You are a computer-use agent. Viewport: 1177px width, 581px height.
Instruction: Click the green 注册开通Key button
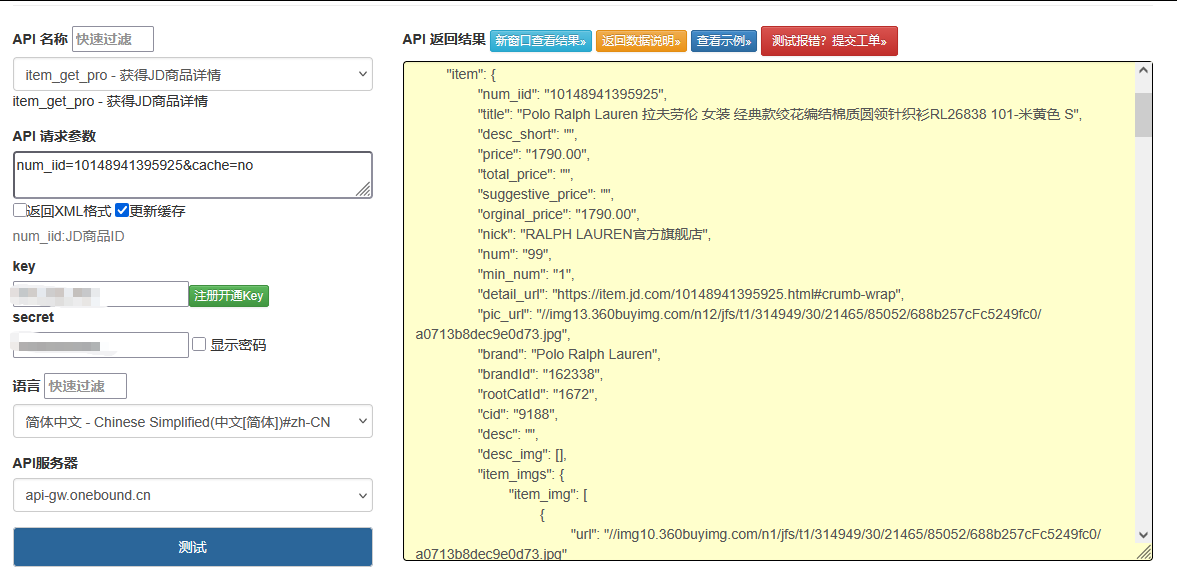[x=230, y=295]
